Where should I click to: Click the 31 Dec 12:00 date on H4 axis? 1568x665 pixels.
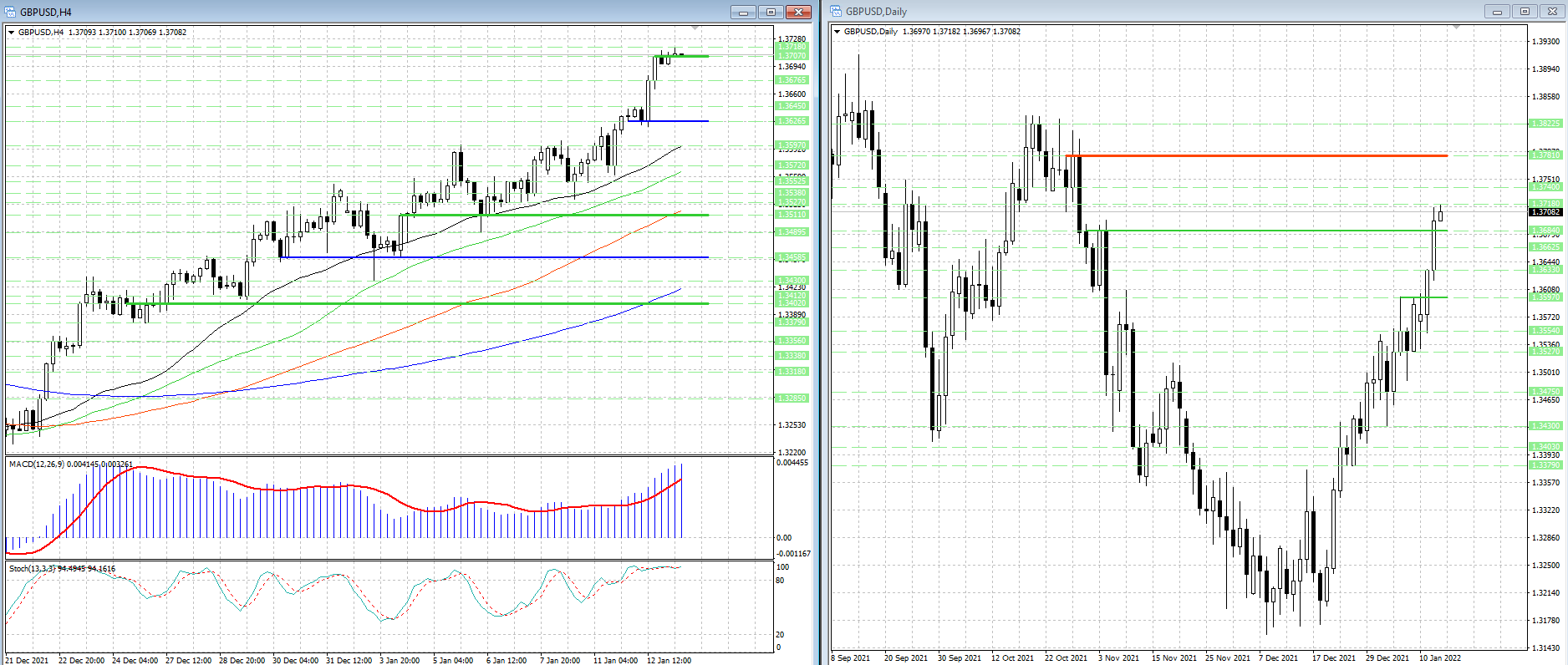point(349,660)
